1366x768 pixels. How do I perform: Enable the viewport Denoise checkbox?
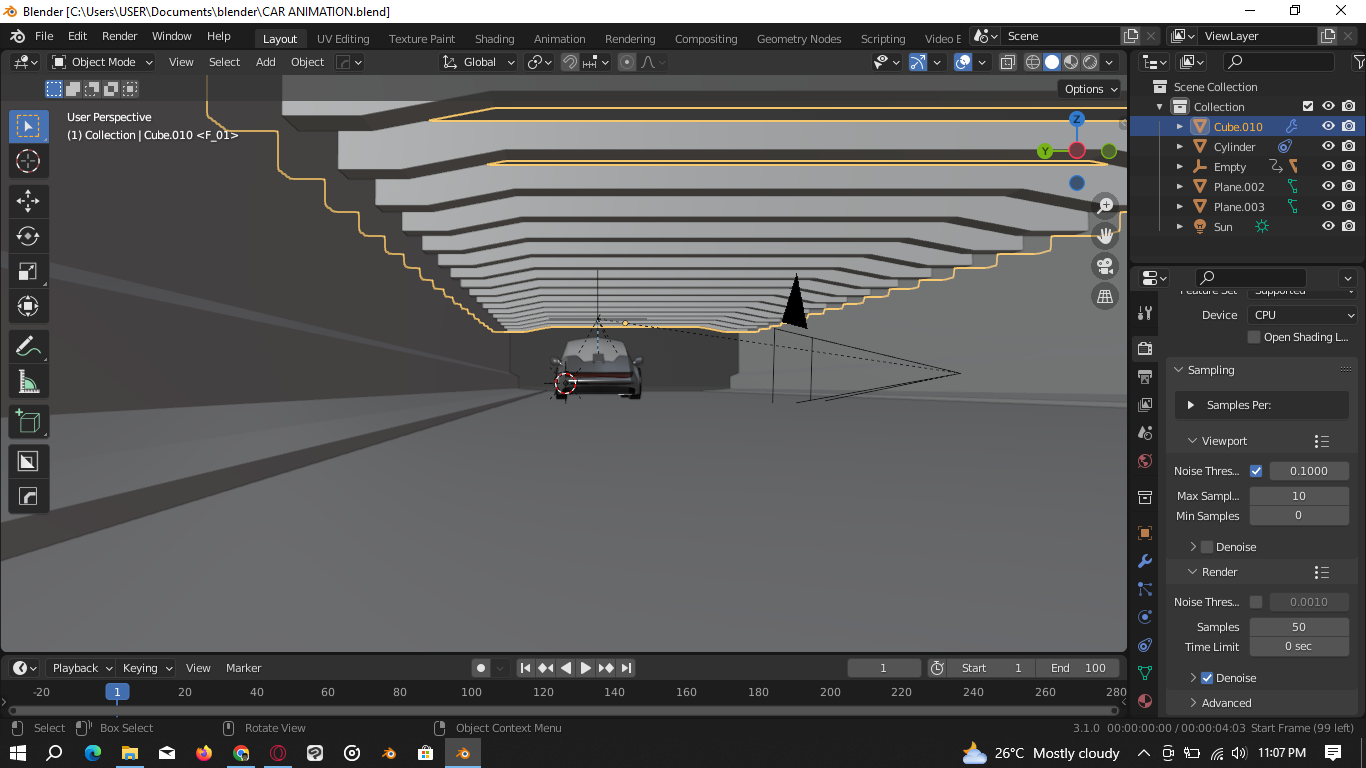coord(1207,547)
